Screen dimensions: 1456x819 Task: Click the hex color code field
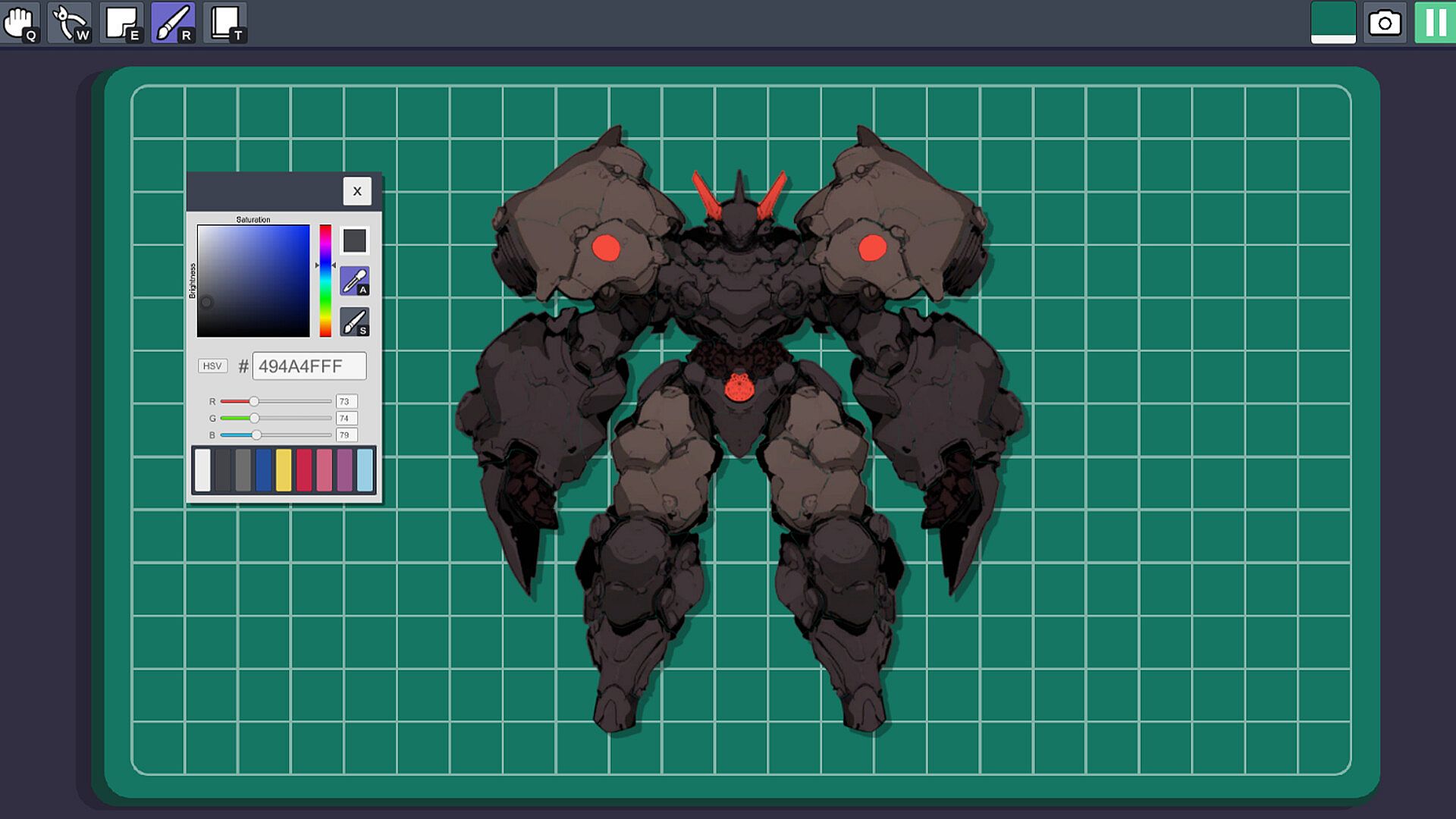(x=309, y=366)
